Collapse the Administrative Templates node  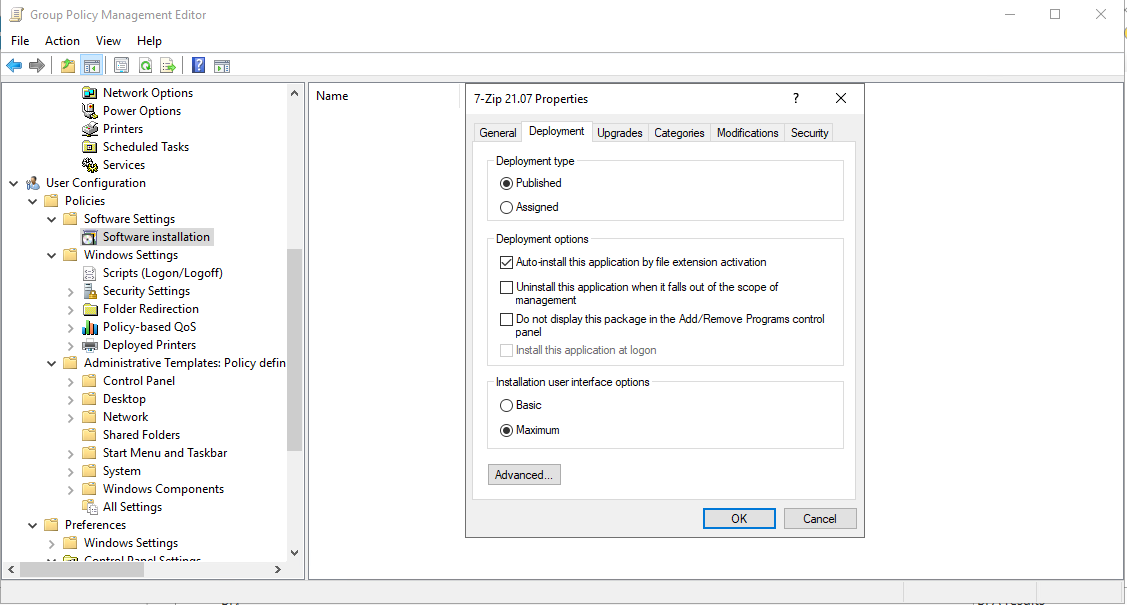point(52,363)
